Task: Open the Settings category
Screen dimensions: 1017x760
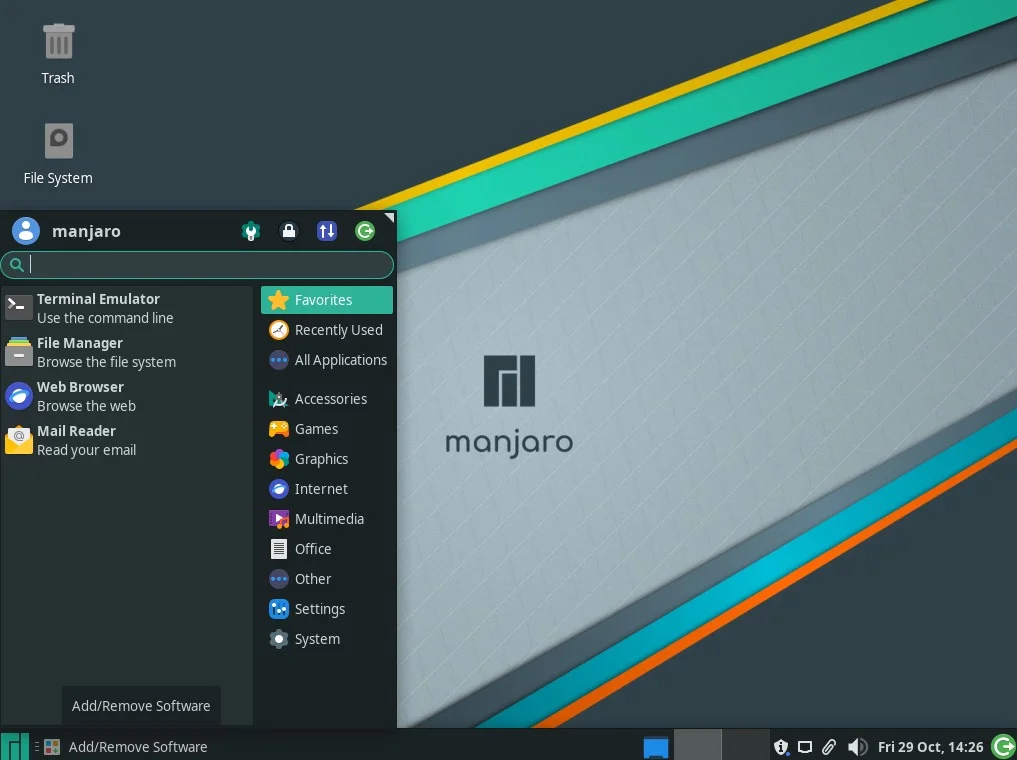Action: pos(327,609)
